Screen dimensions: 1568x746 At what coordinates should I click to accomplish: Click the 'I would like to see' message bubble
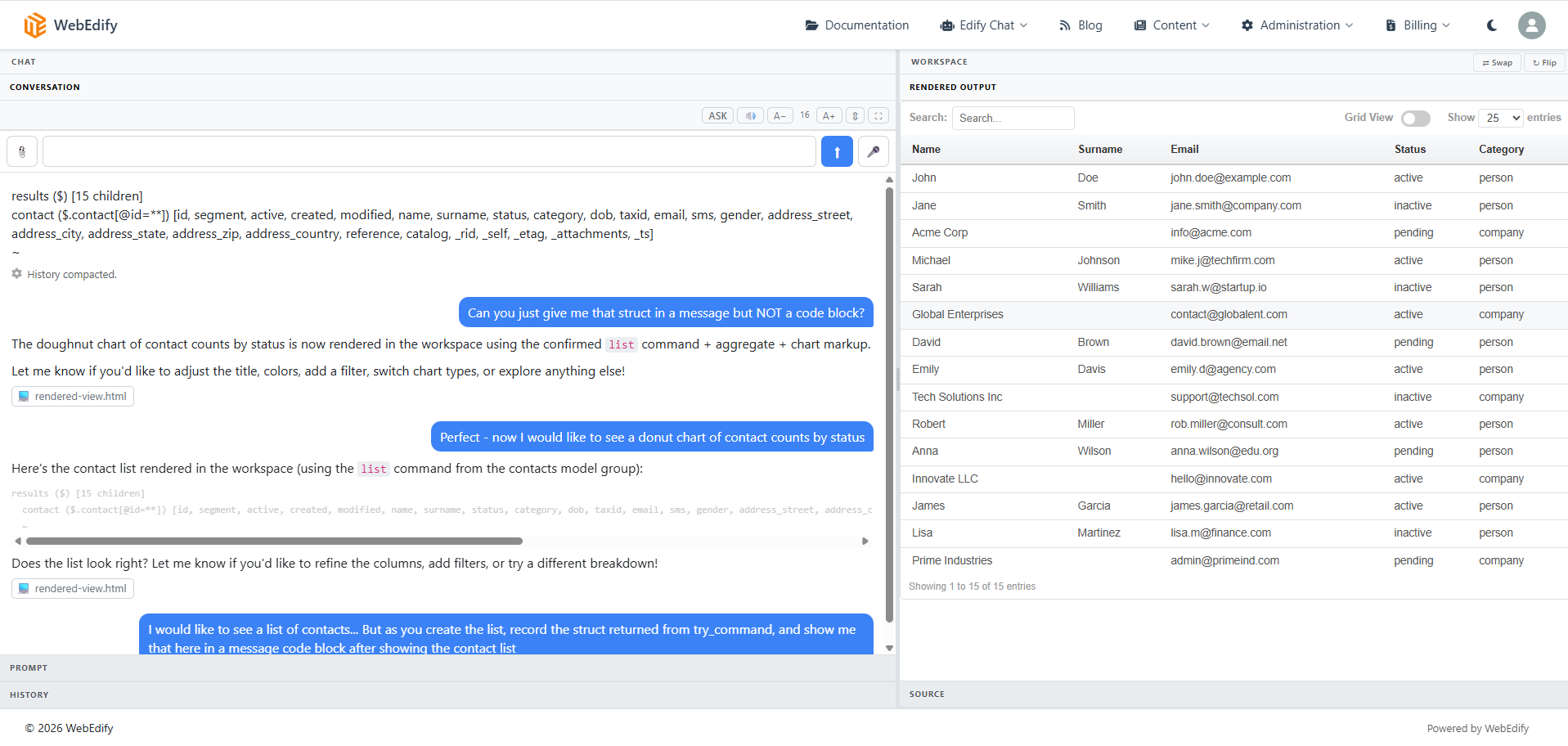(506, 635)
